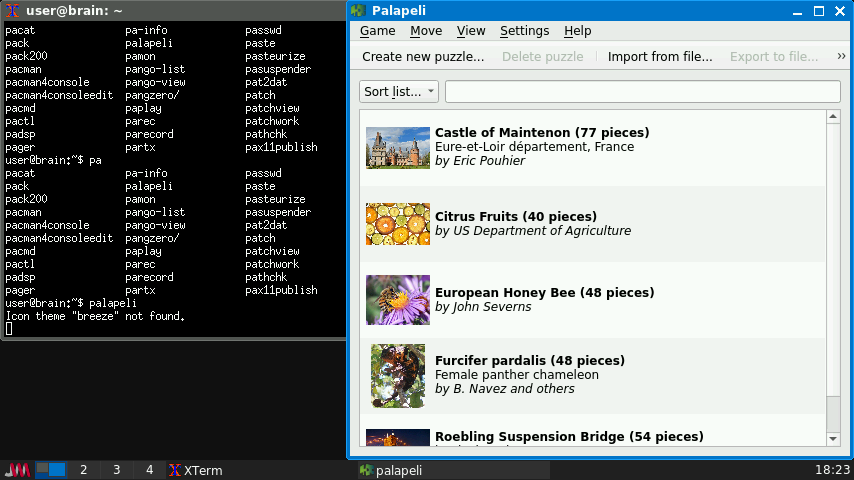
Task: Switch to workspace 3 in the pager
Action: (x=117, y=470)
